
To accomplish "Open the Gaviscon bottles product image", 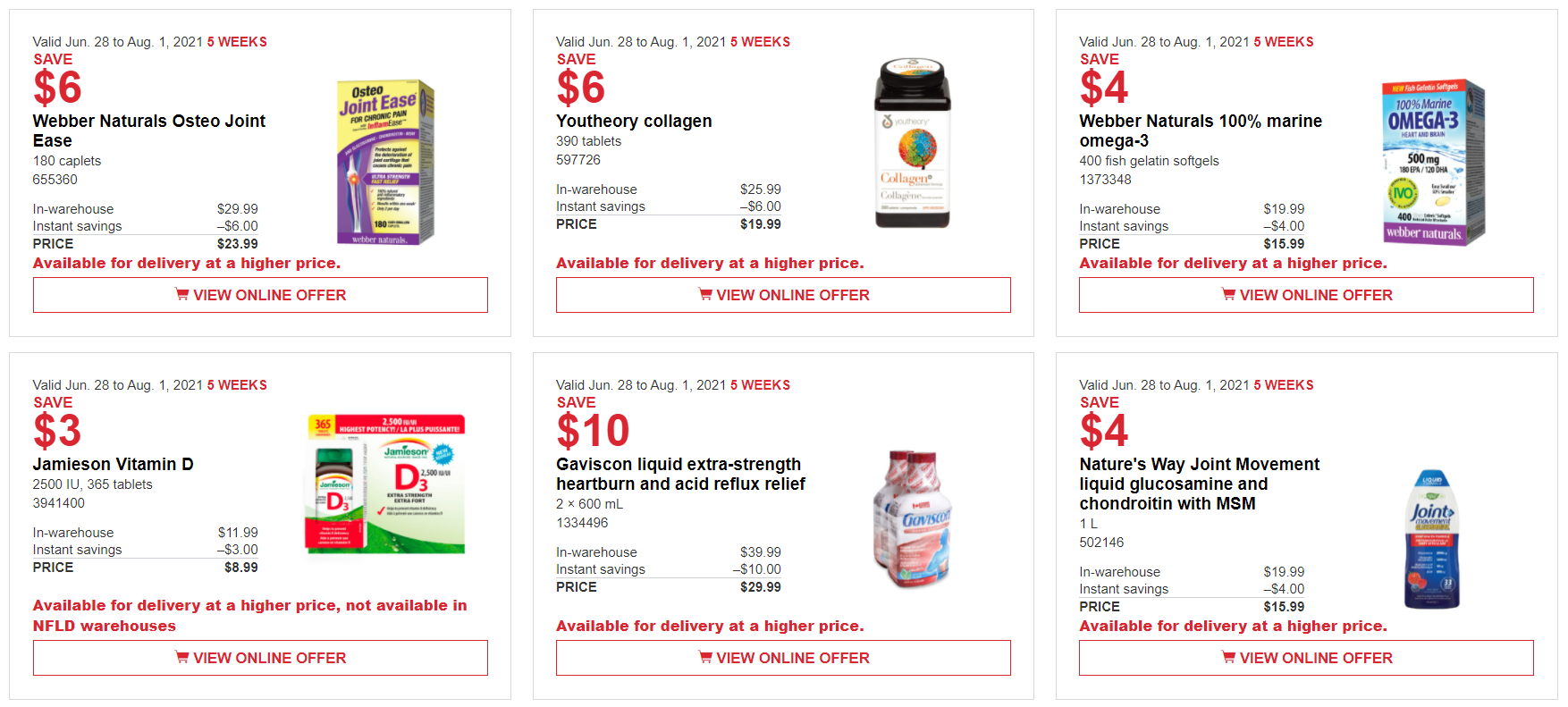I will point(912,518).
